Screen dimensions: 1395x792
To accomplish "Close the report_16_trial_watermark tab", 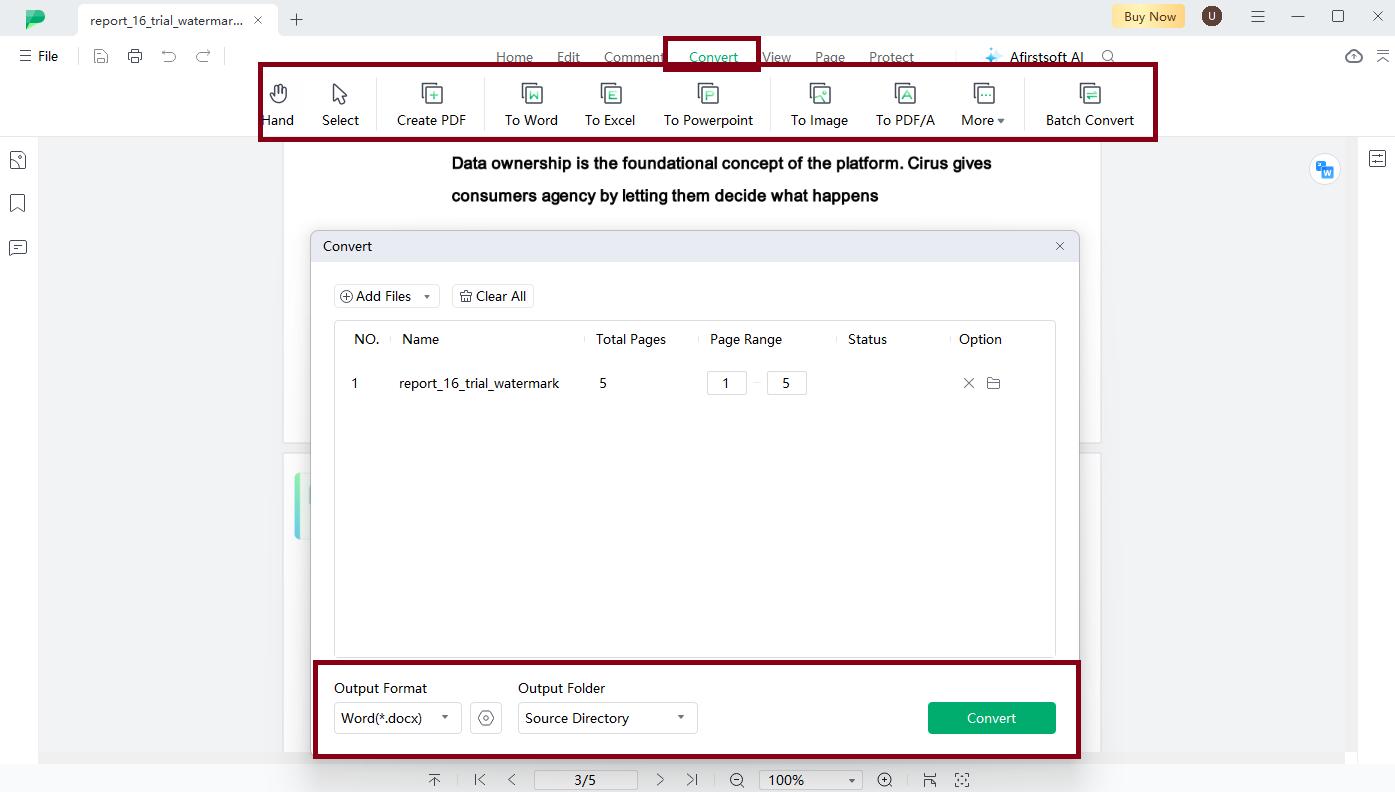I will [x=260, y=20].
